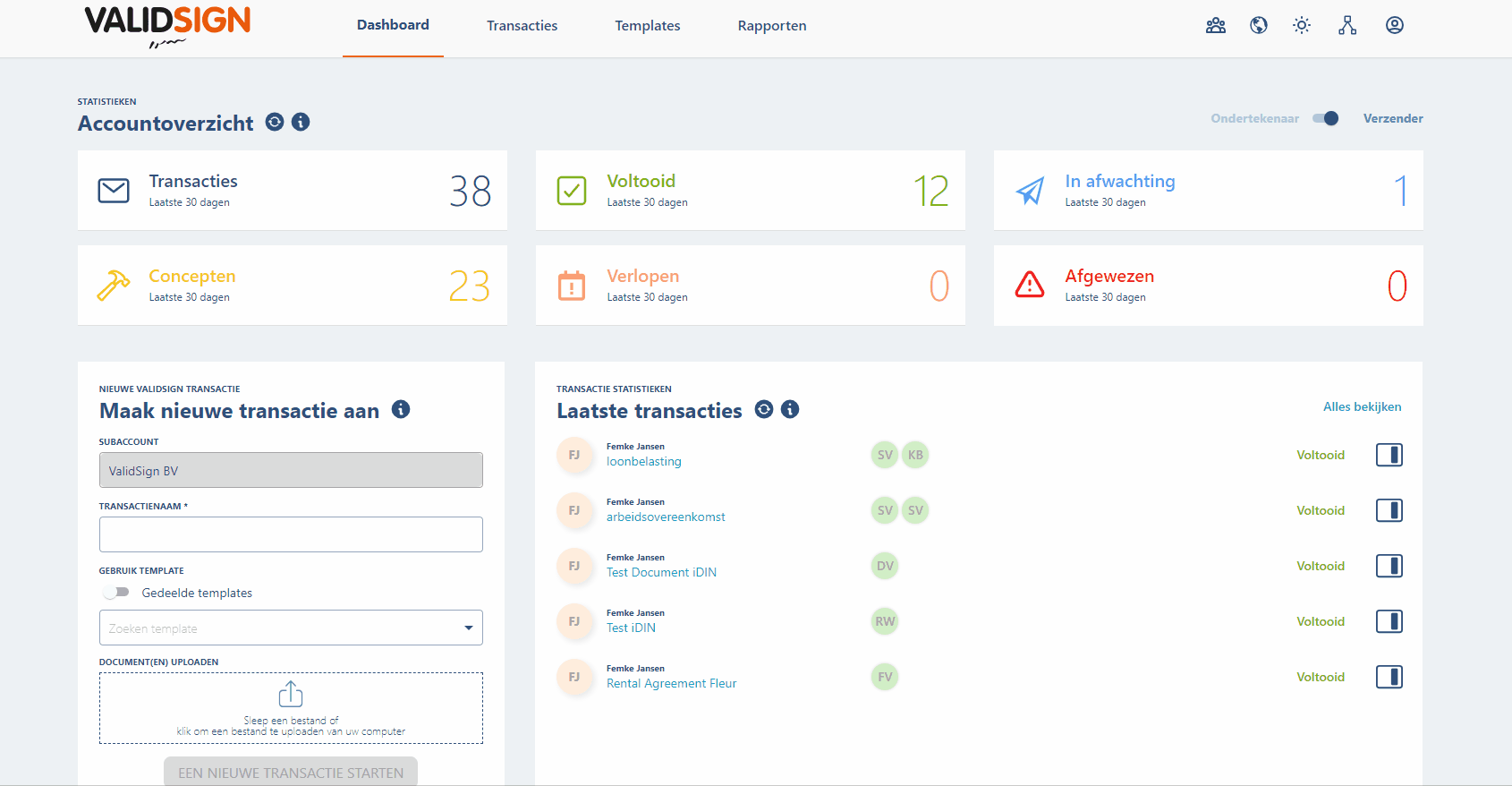Open the Verlopen card title
This screenshot has height=786, width=1512.
point(643,276)
